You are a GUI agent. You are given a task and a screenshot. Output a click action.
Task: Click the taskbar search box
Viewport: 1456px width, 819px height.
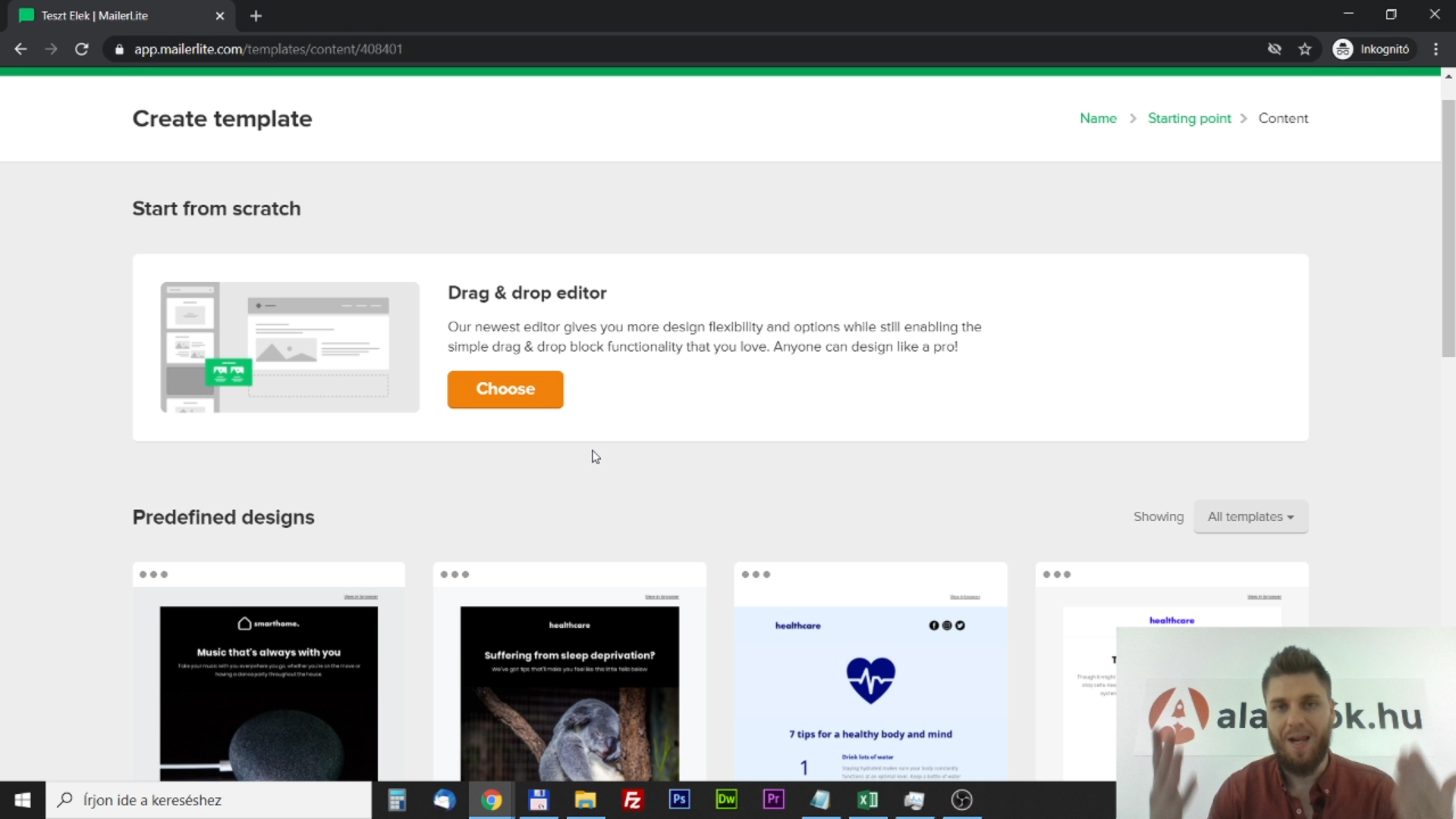click(209, 800)
